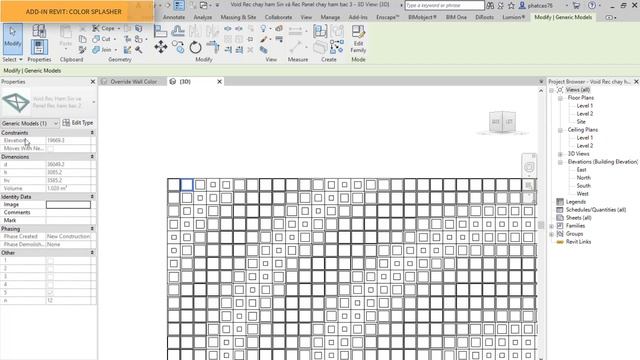Open the Collaborate ribbon tab
This screenshot has height=360, width=640.
(278, 17)
